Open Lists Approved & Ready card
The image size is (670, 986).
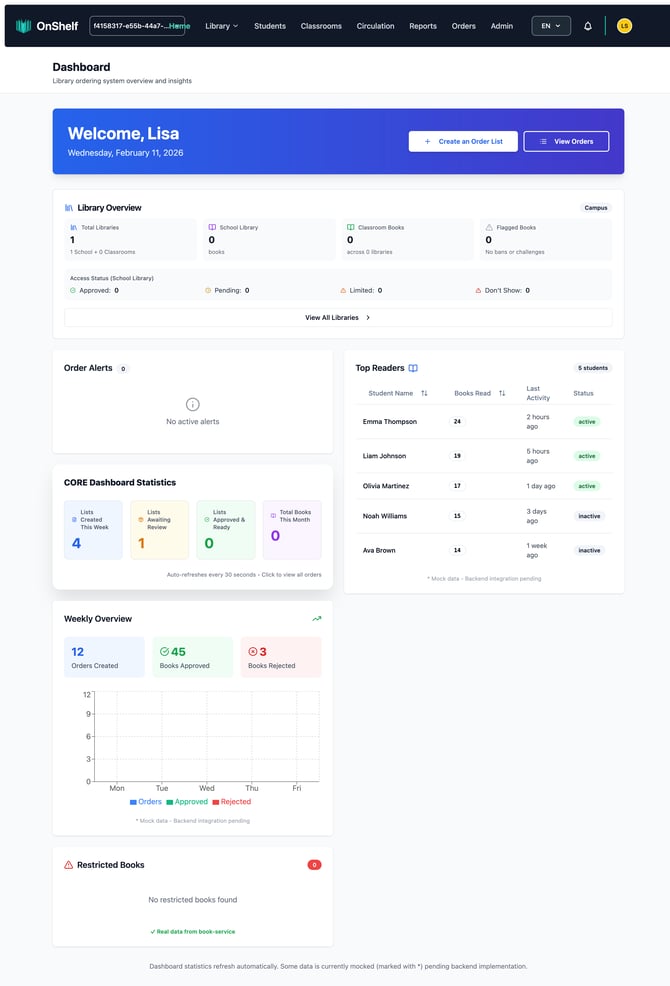pyautogui.click(x=226, y=530)
